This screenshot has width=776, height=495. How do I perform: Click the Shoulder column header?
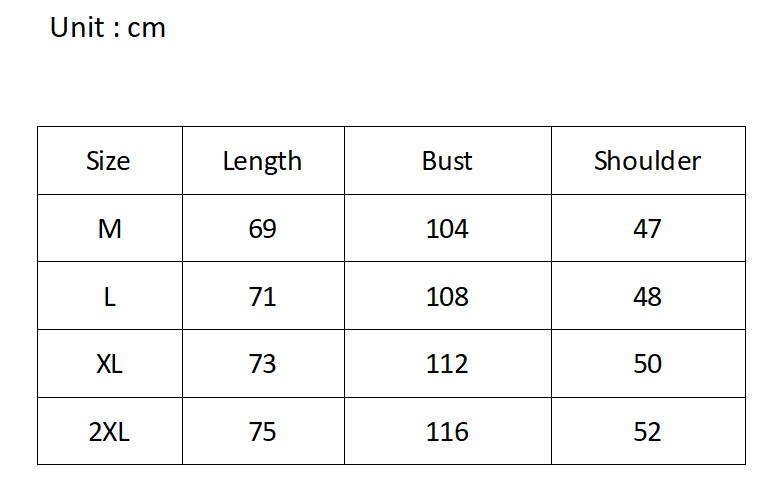point(647,161)
